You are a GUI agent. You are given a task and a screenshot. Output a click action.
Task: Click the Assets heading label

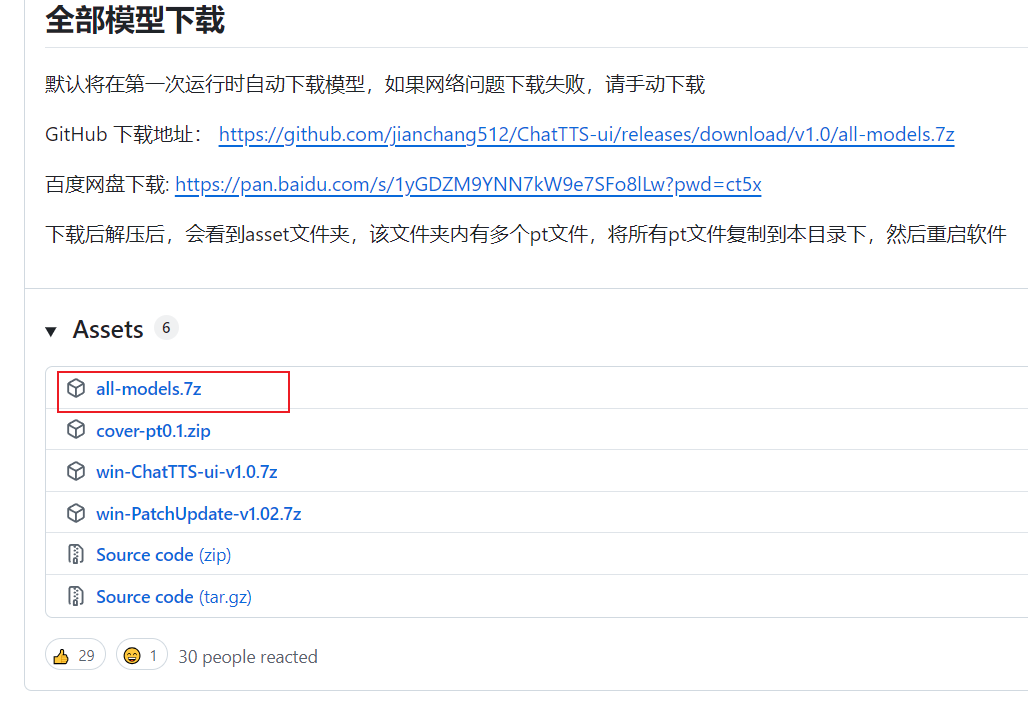[108, 330]
